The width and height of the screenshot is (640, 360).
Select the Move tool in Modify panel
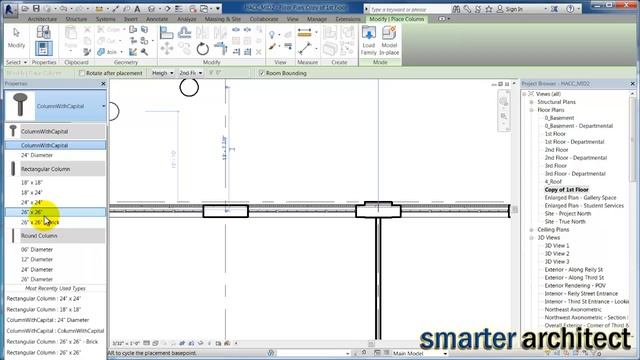pos(167,49)
